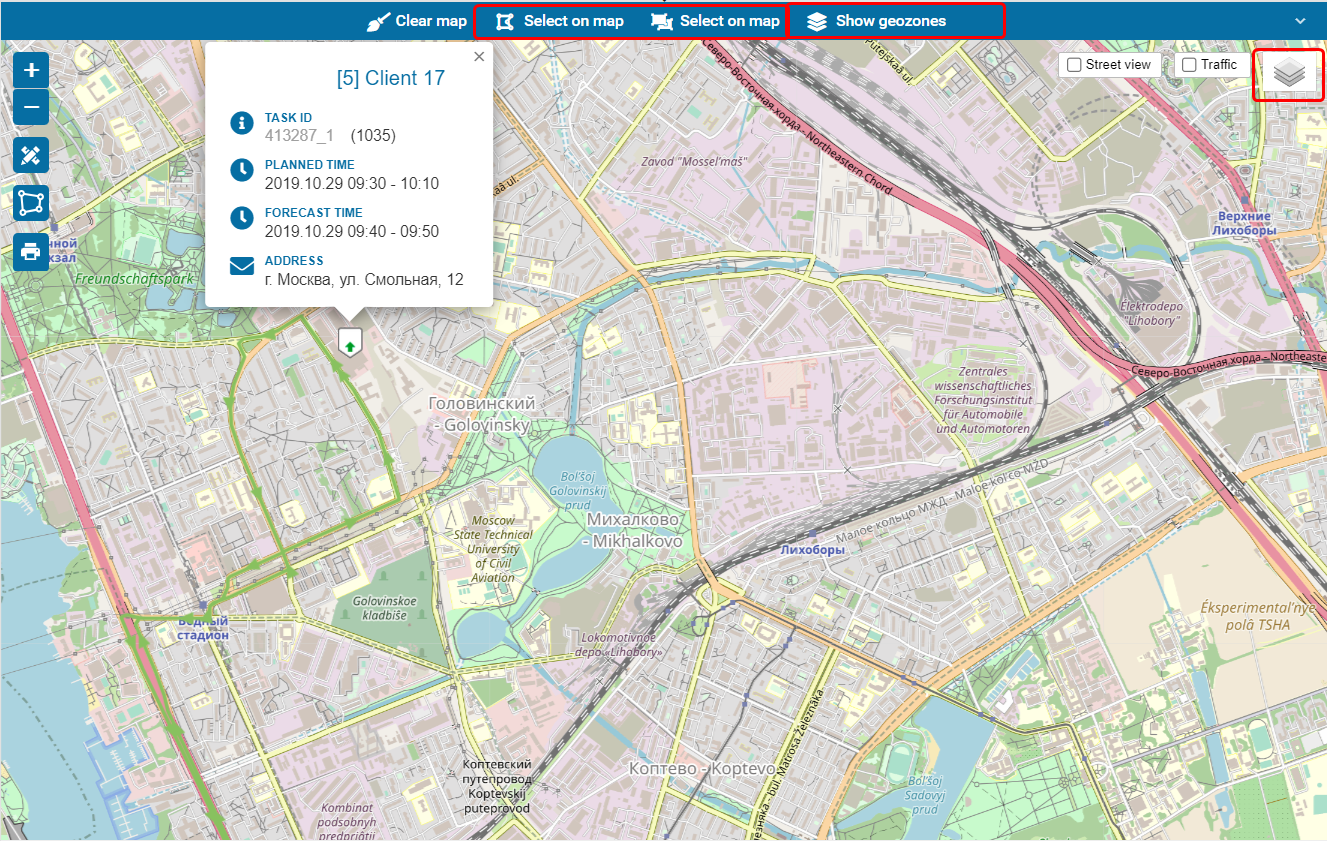Click Clear map in the top toolbar
1327x841 pixels.
pyautogui.click(x=417, y=21)
